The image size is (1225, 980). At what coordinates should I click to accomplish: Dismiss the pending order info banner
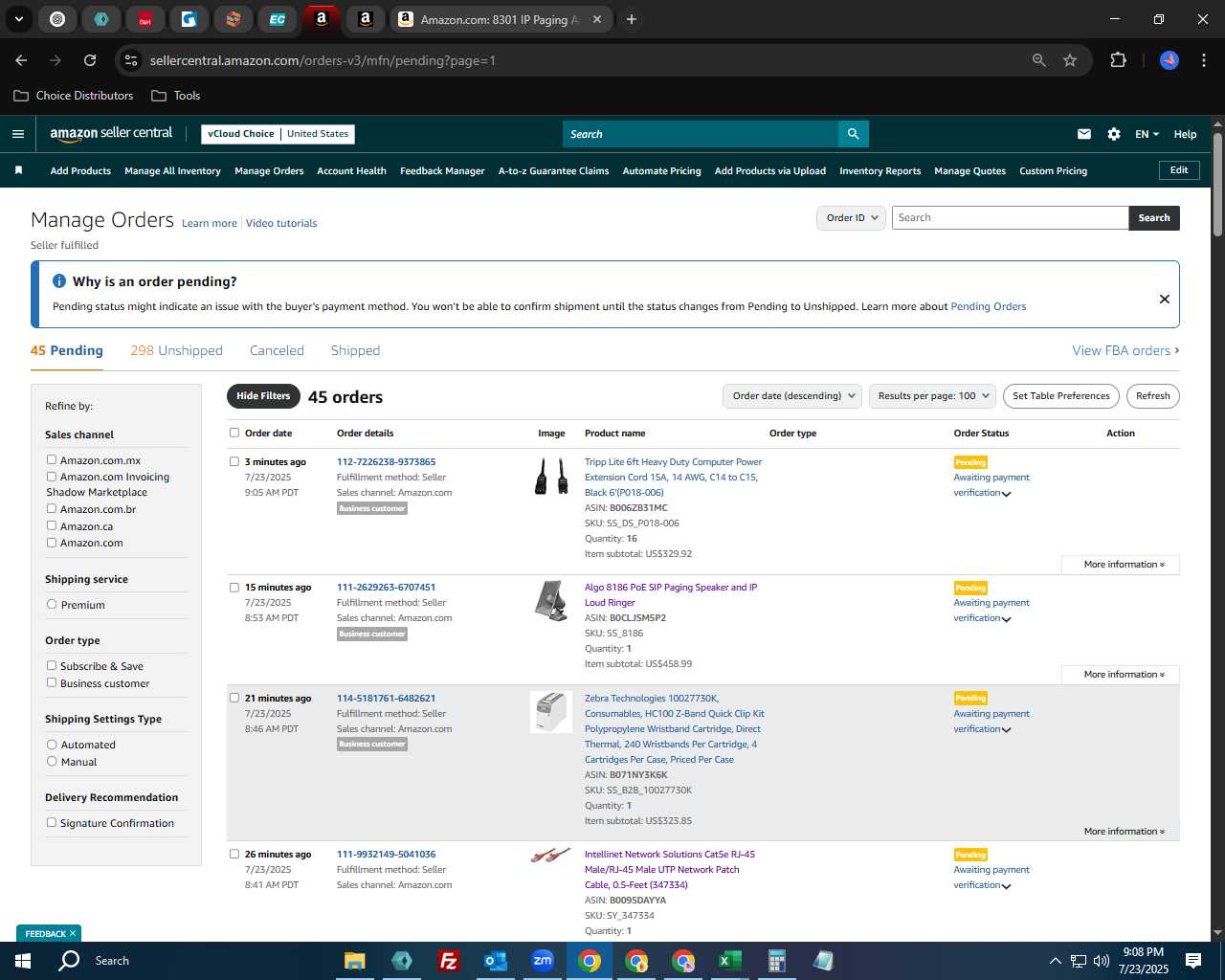point(1165,299)
